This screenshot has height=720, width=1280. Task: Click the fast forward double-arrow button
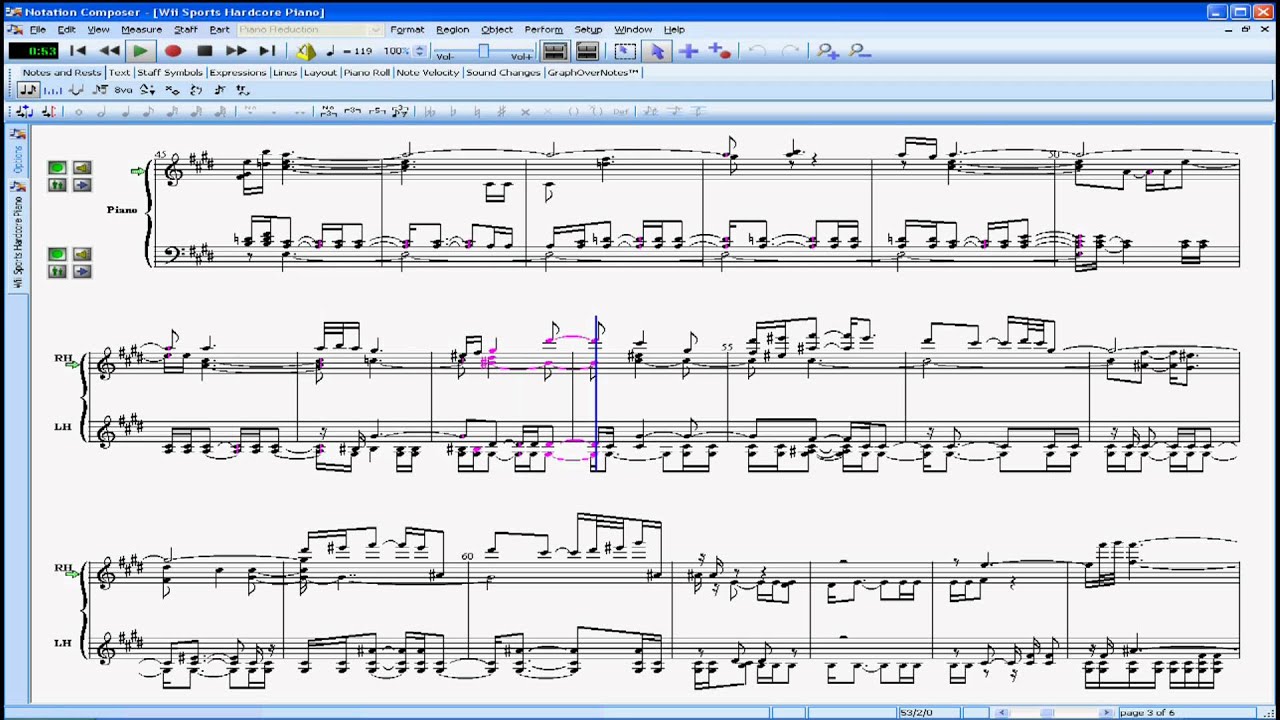tap(236, 51)
